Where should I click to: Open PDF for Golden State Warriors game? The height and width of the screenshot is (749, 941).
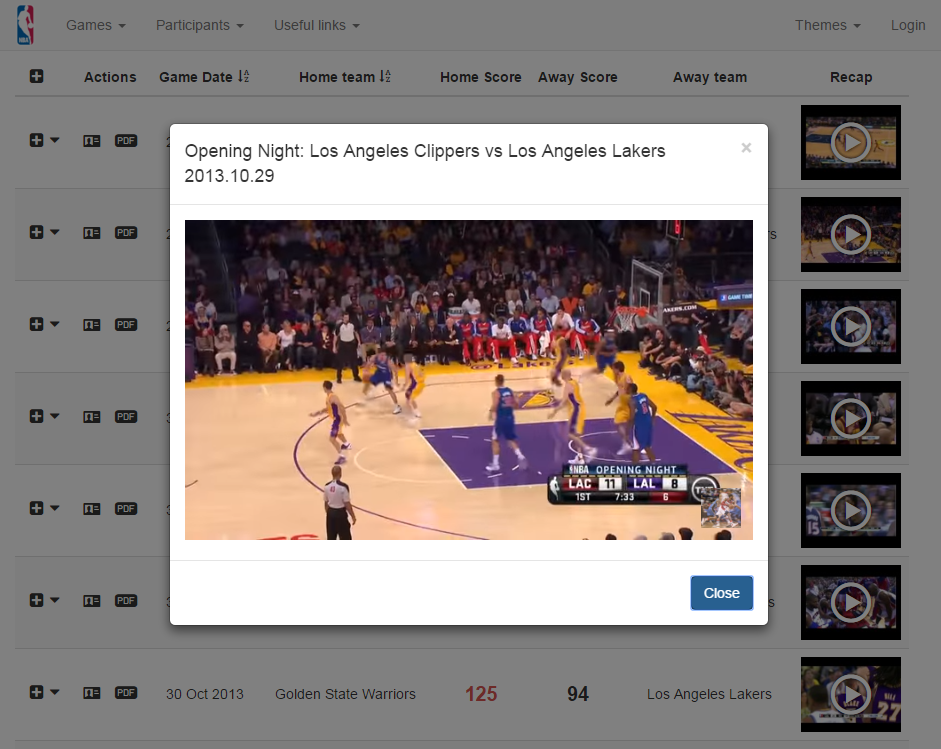tap(125, 693)
